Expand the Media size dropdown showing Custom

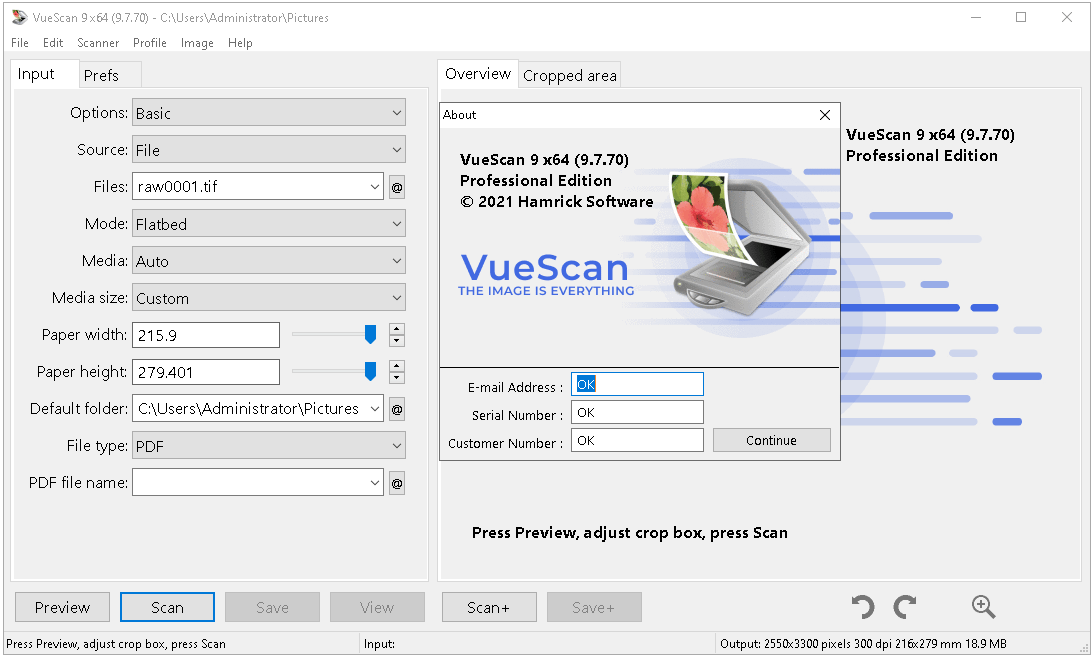click(x=269, y=297)
